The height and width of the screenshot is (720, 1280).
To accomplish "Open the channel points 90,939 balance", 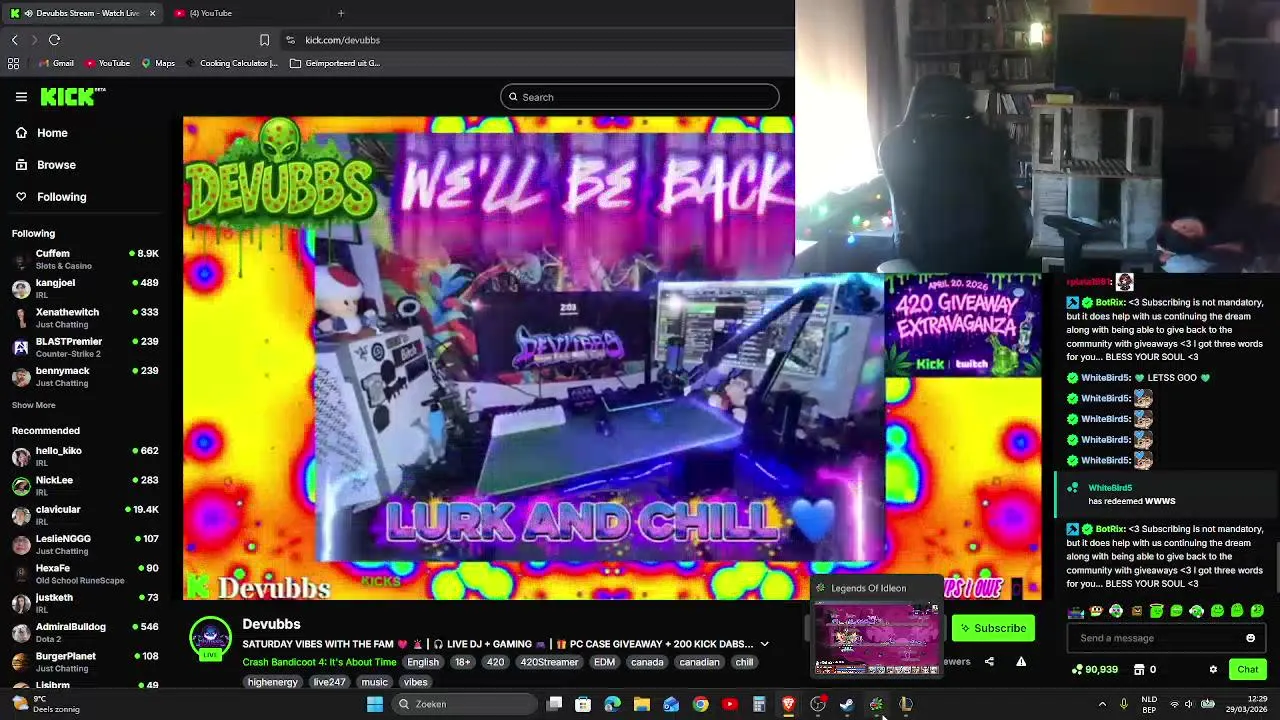I will coord(1094,669).
